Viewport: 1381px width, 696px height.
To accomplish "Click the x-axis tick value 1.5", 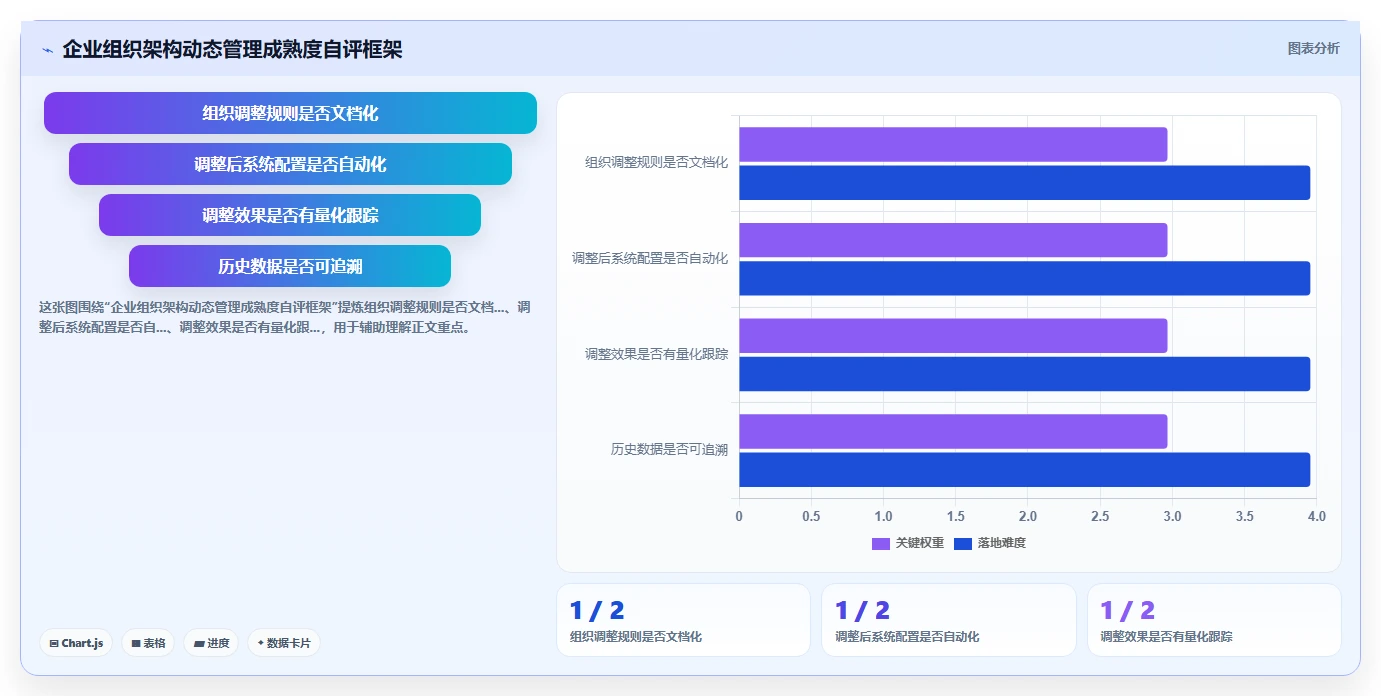I will (x=956, y=517).
